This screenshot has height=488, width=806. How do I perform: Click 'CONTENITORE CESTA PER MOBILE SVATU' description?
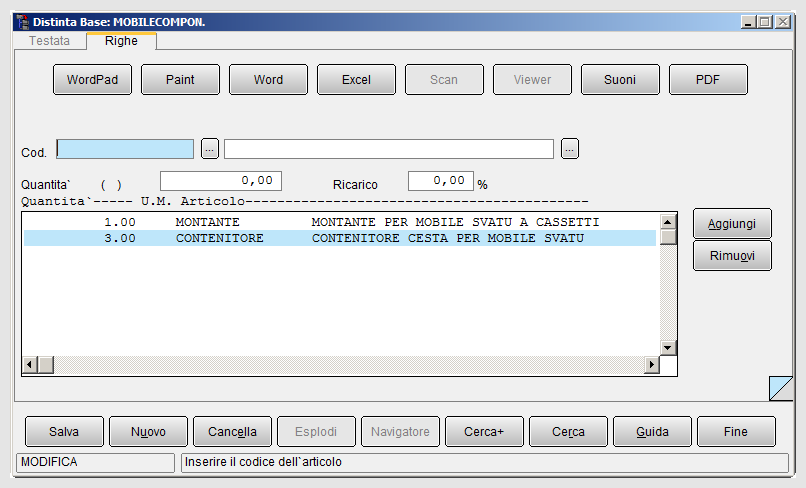point(448,238)
